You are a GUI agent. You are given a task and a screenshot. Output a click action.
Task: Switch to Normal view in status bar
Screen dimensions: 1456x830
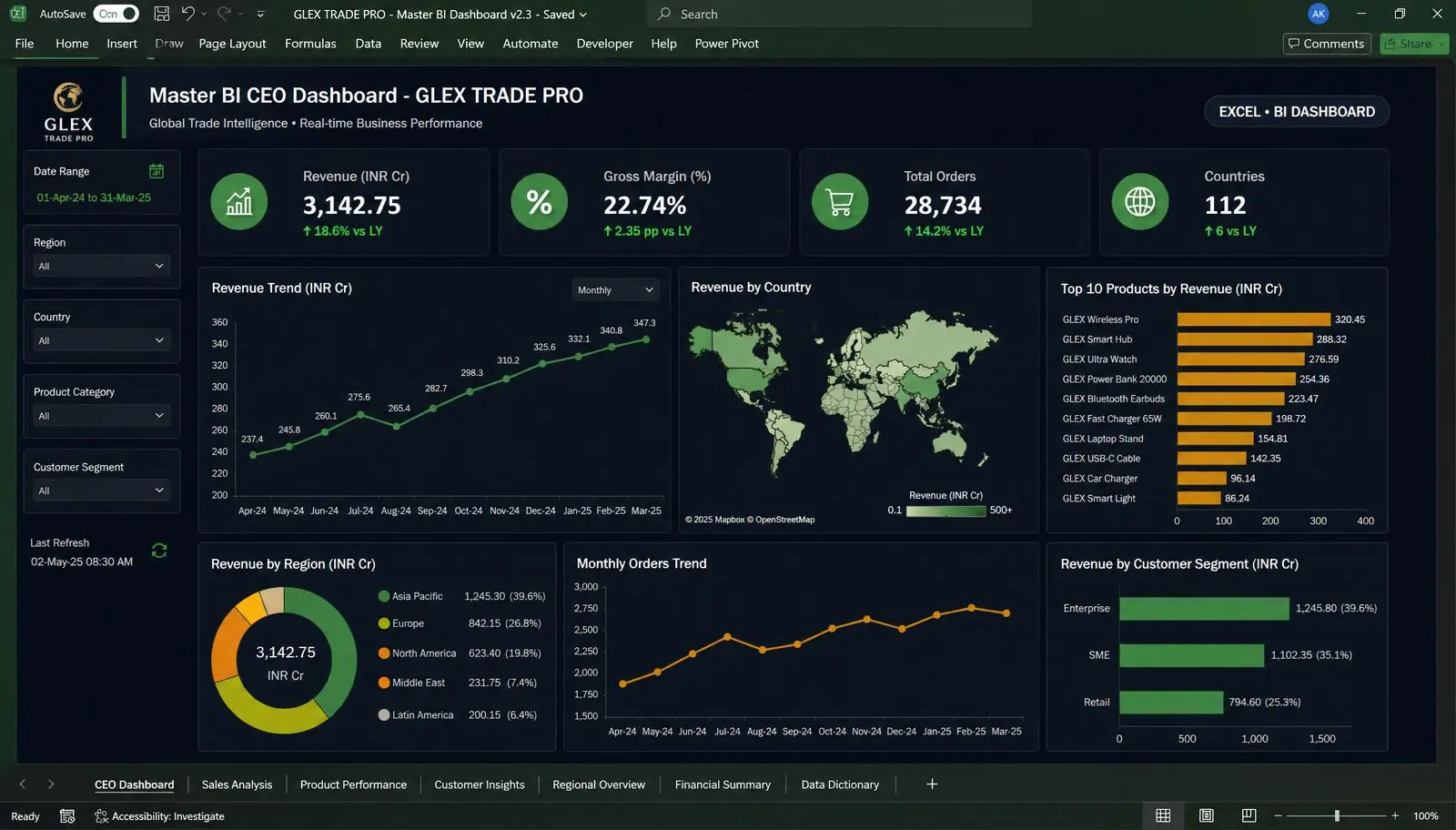point(1163,815)
